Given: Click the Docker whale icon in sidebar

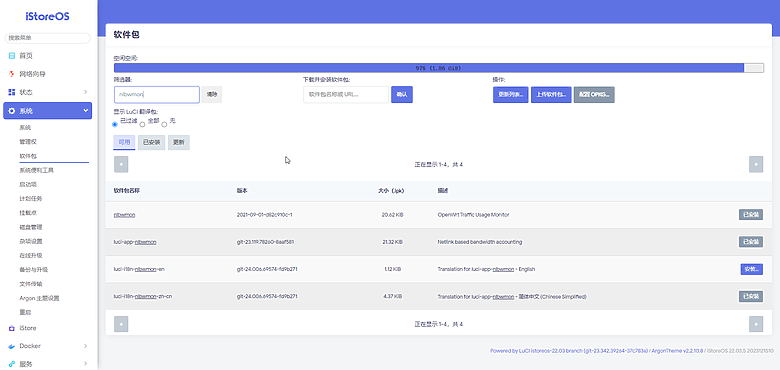Looking at the screenshot, I should [11, 346].
